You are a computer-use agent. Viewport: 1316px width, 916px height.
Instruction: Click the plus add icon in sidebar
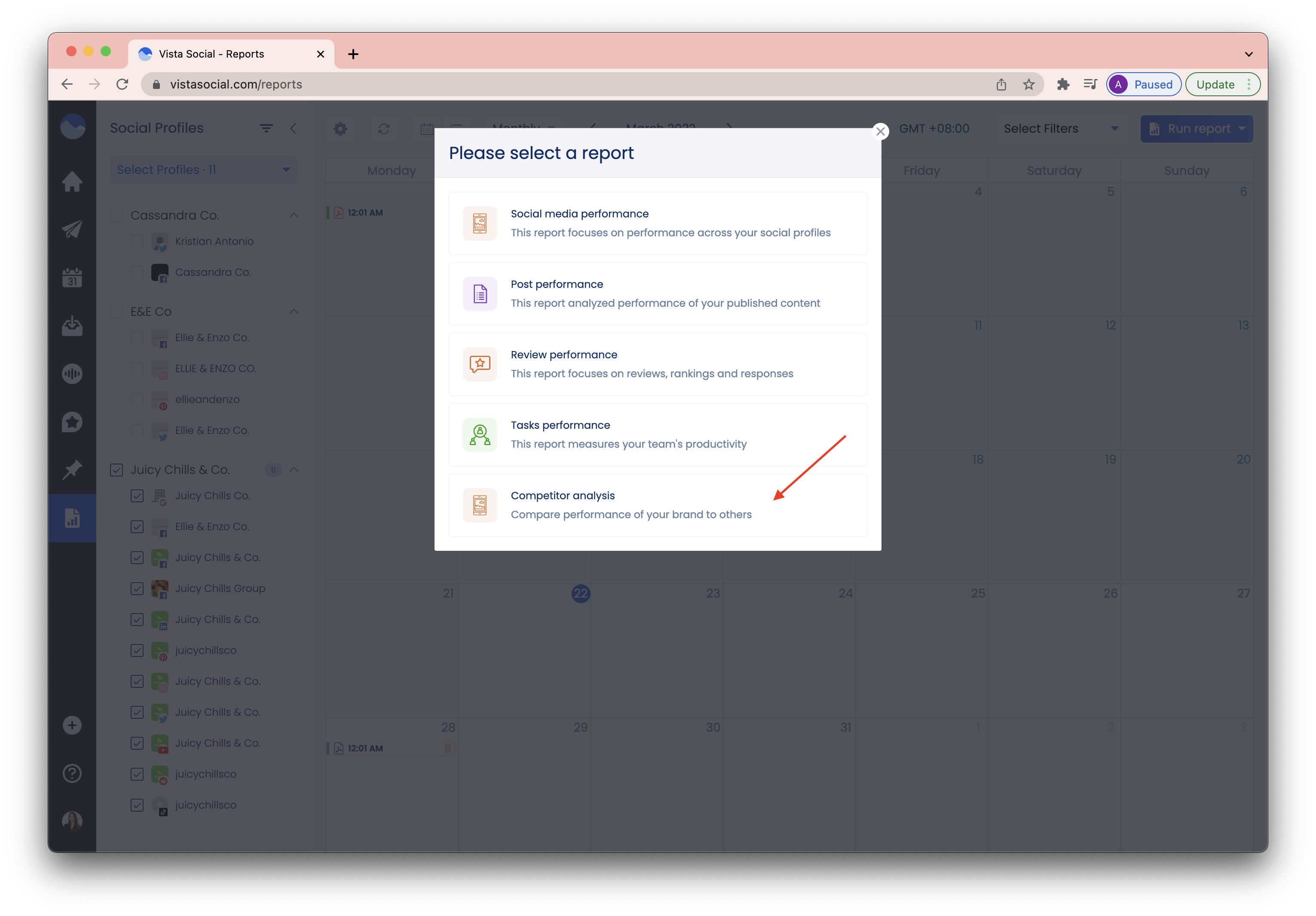pos(72,725)
